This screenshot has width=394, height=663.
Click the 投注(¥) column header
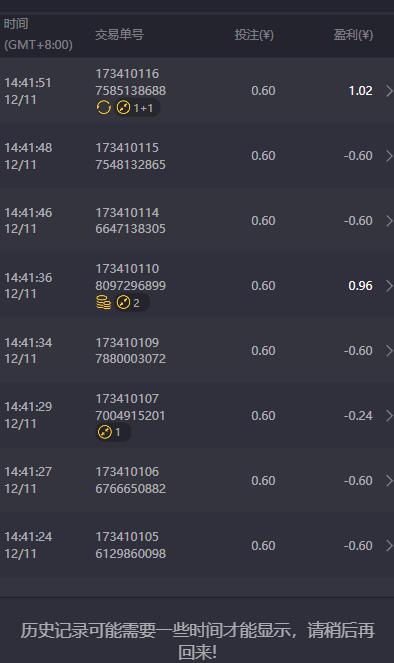tap(254, 35)
